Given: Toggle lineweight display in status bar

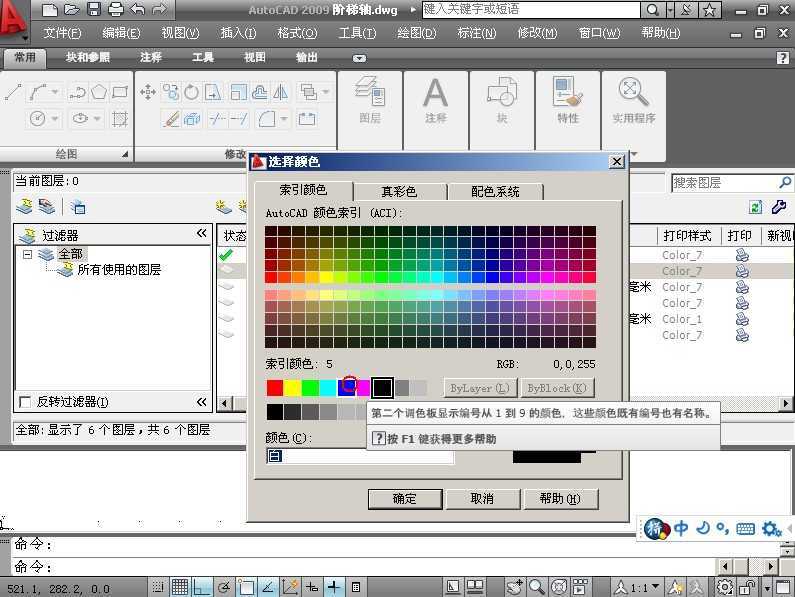Looking at the screenshot, I should pyautogui.click(x=334, y=587).
